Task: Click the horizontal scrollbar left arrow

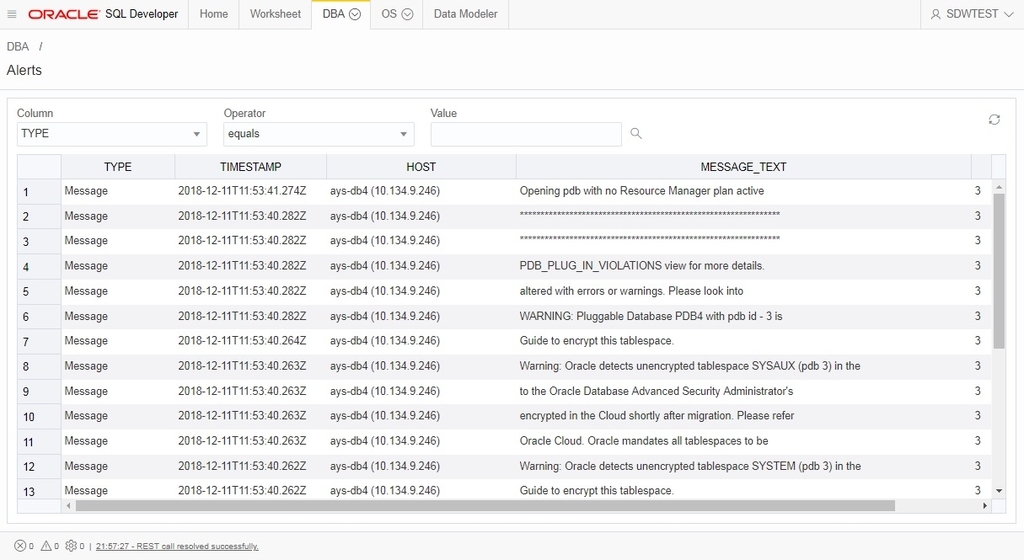Action: 68,506
